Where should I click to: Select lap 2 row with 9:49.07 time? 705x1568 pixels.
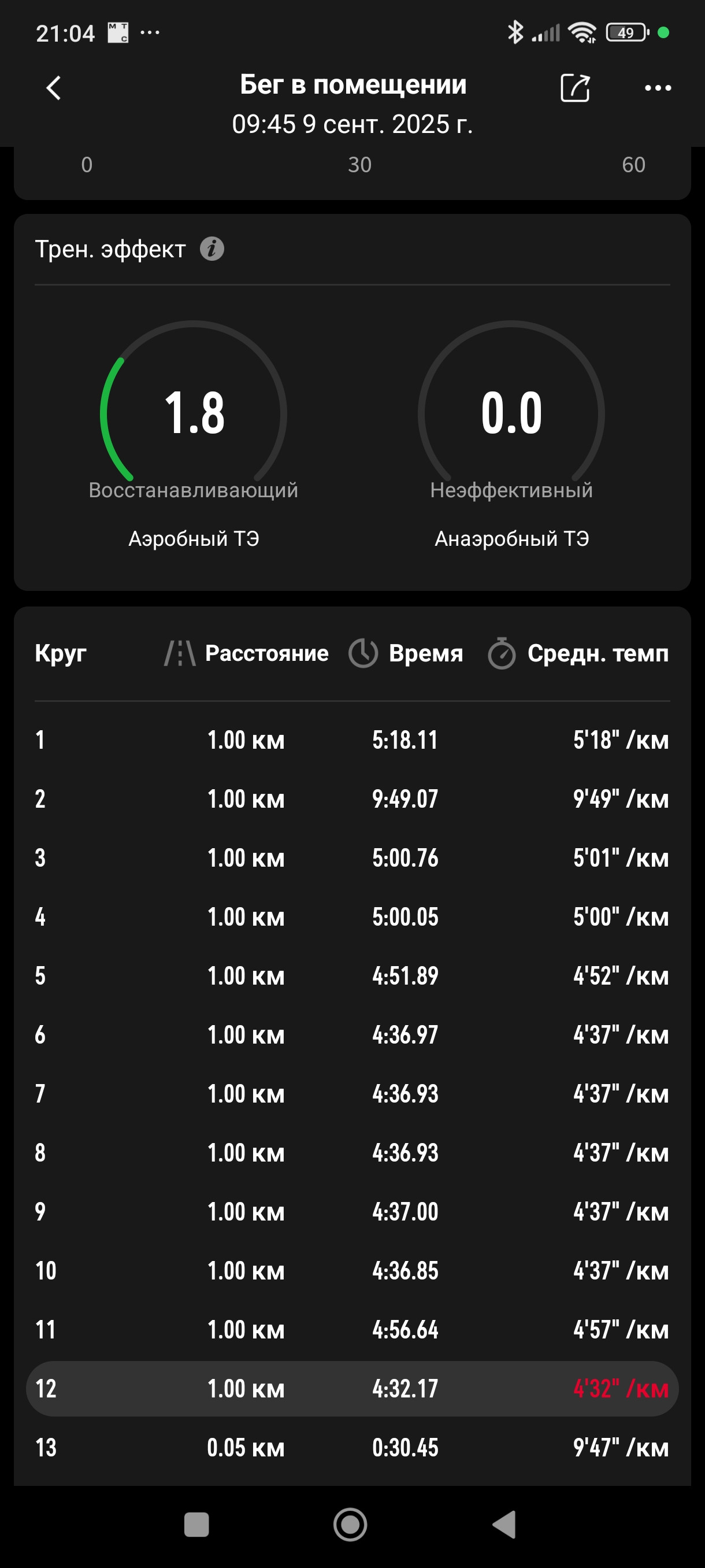pyautogui.click(x=352, y=798)
